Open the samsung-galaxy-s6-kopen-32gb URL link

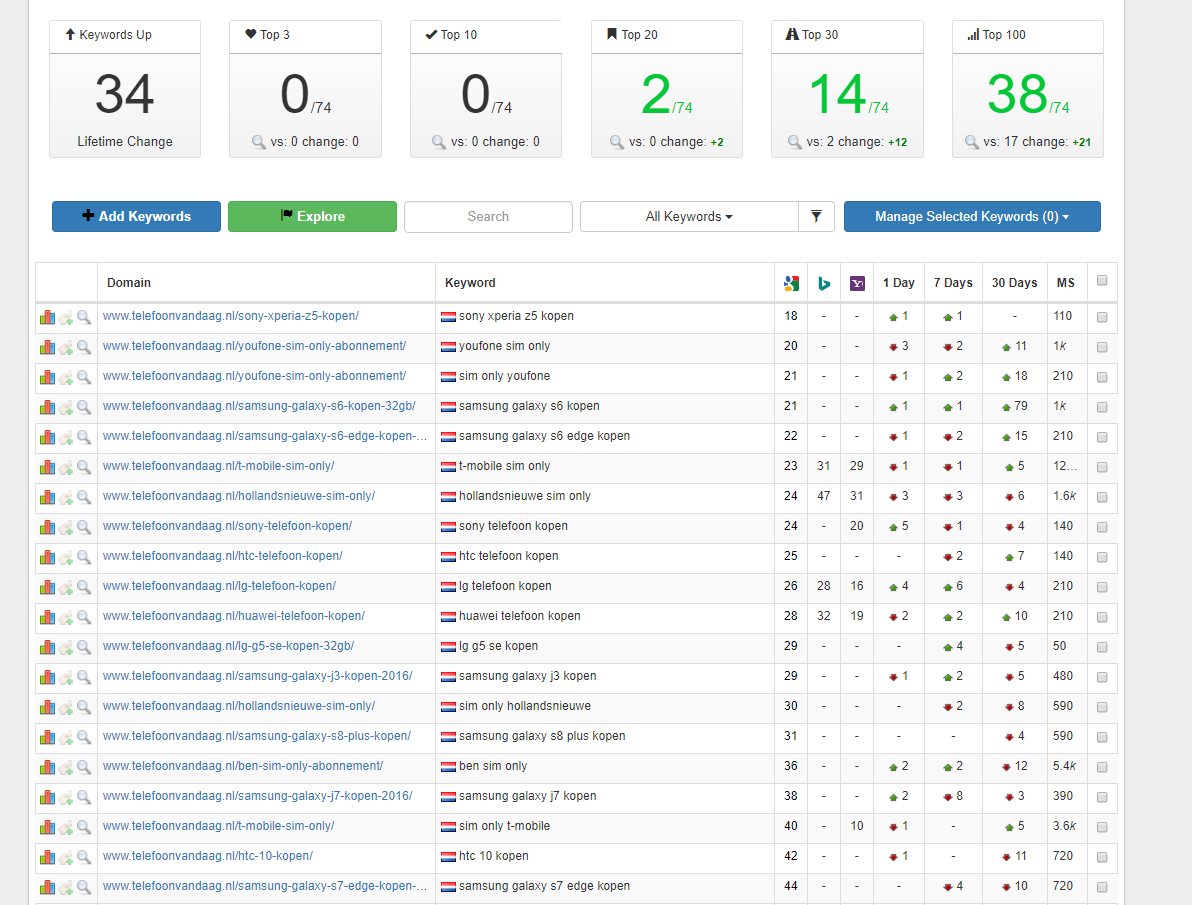(259, 406)
